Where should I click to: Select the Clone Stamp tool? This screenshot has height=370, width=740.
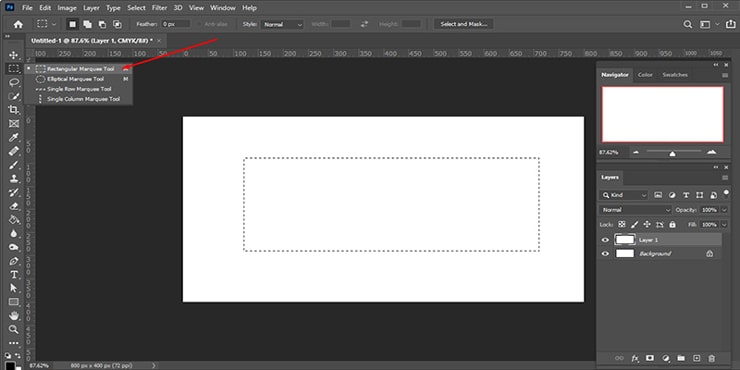click(14, 178)
